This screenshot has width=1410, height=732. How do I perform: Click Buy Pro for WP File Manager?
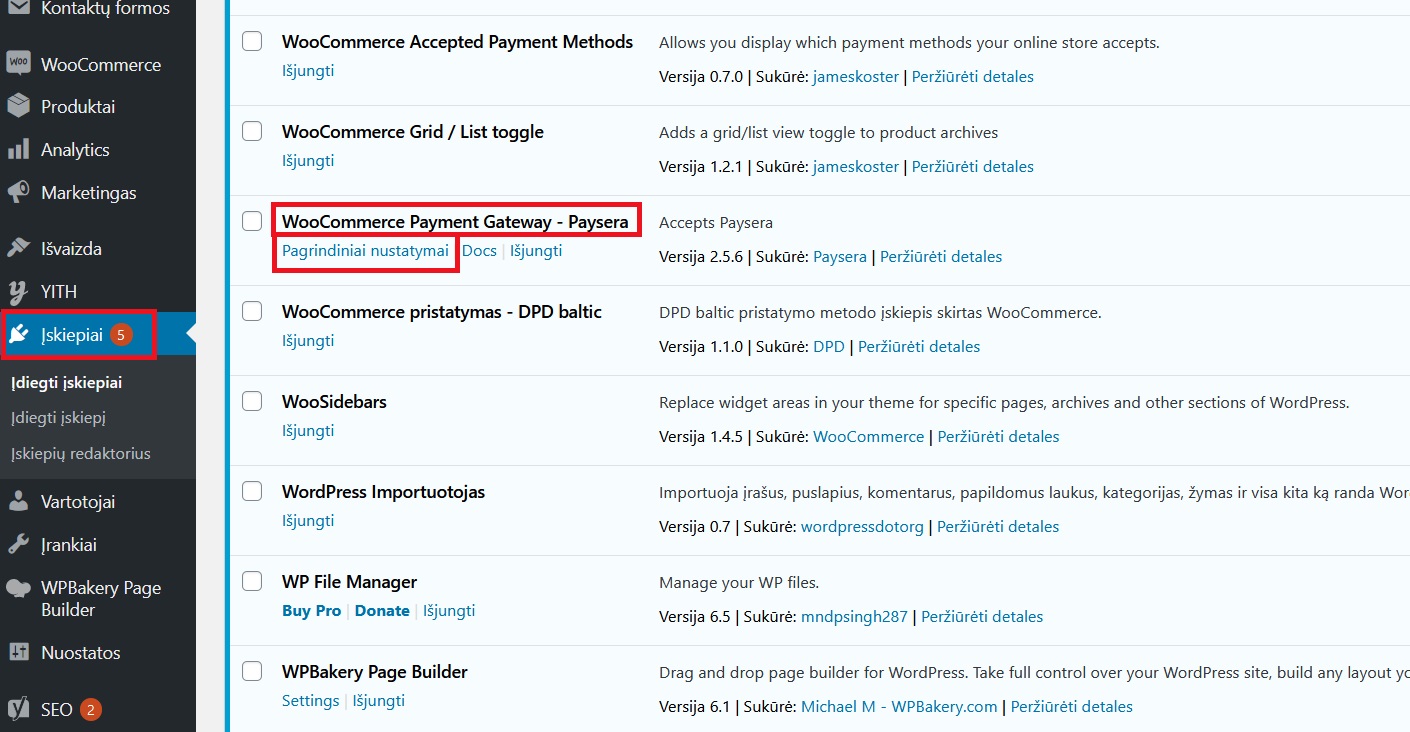coord(311,611)
